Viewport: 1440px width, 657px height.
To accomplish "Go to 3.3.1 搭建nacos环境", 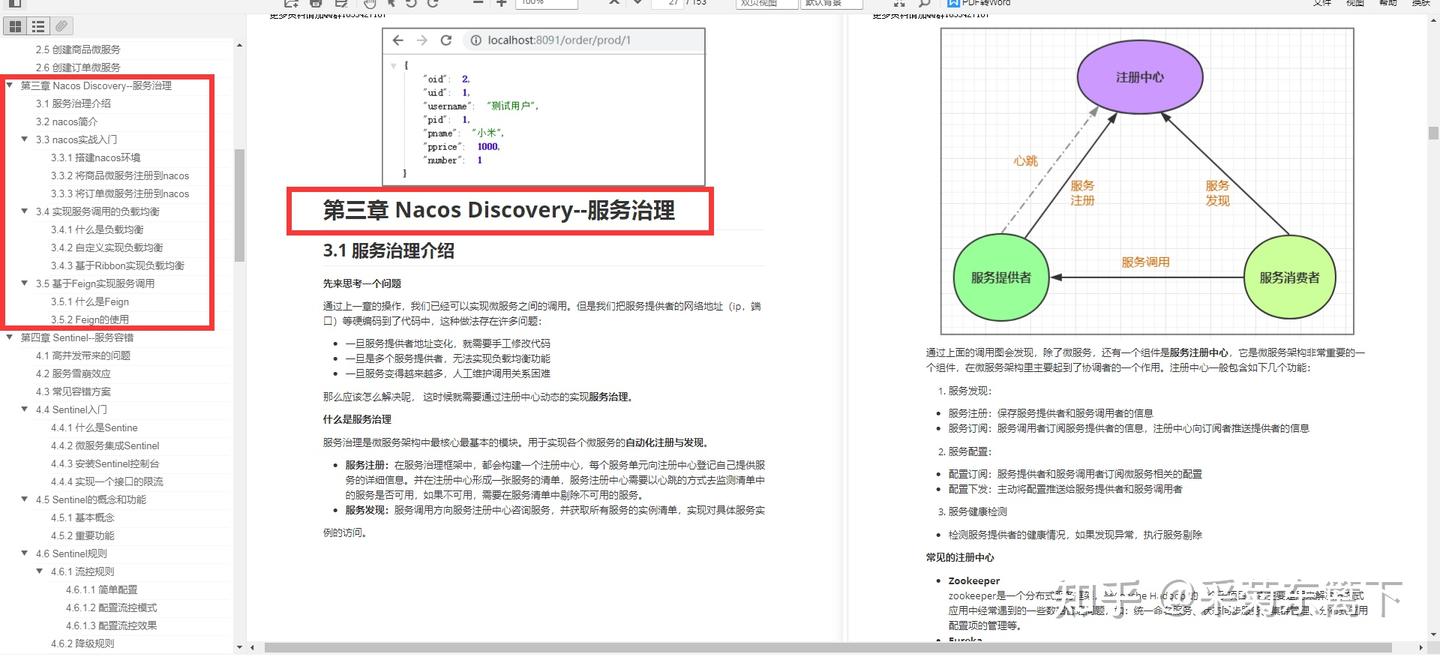I will click(x=96, y=158).
